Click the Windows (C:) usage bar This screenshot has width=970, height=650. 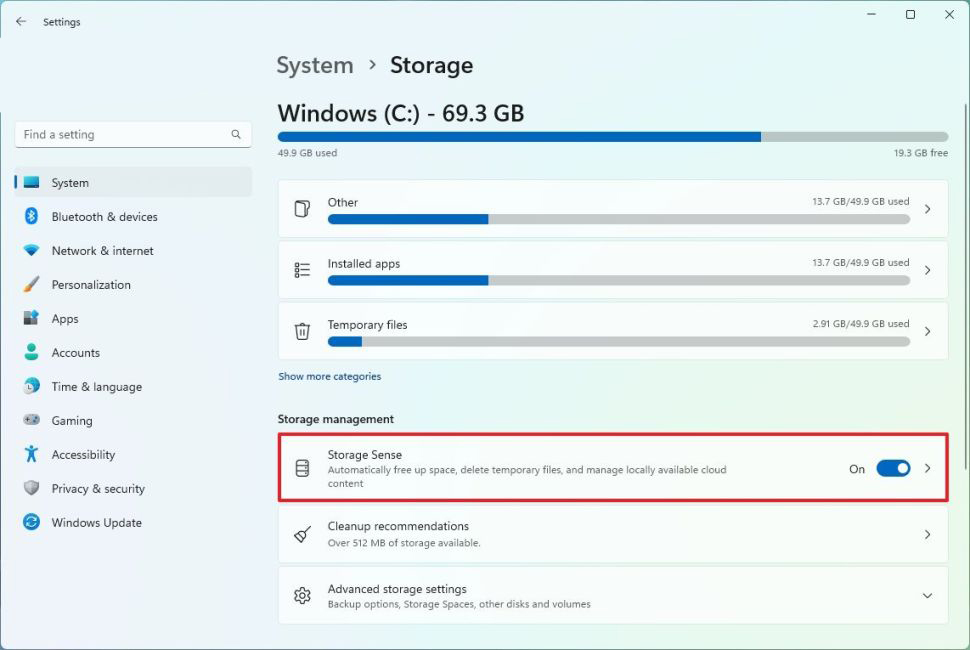[612, 136]
